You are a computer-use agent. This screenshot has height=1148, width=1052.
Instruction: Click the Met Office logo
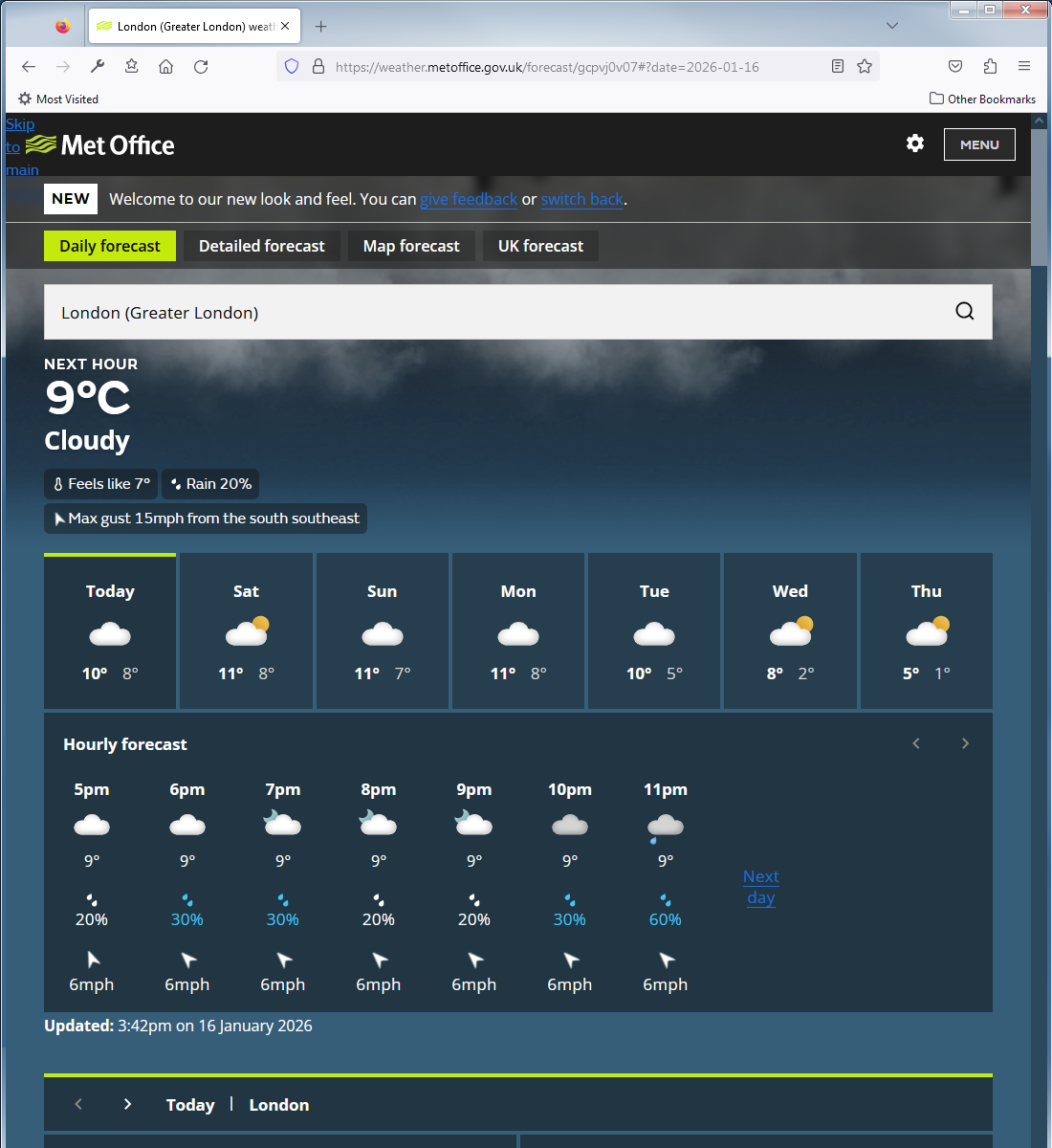tap(100, 145)
